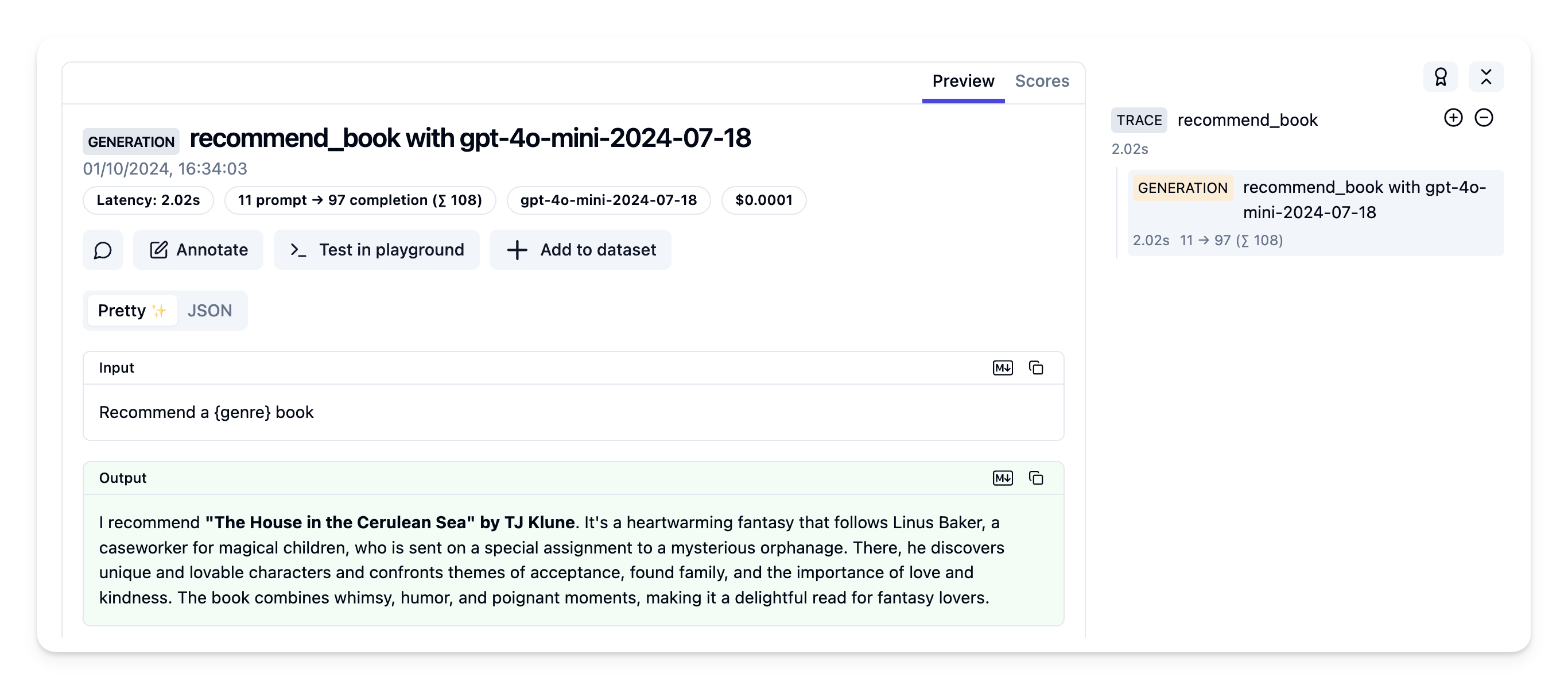Click the award badge icon

(x=1440, y=78)
